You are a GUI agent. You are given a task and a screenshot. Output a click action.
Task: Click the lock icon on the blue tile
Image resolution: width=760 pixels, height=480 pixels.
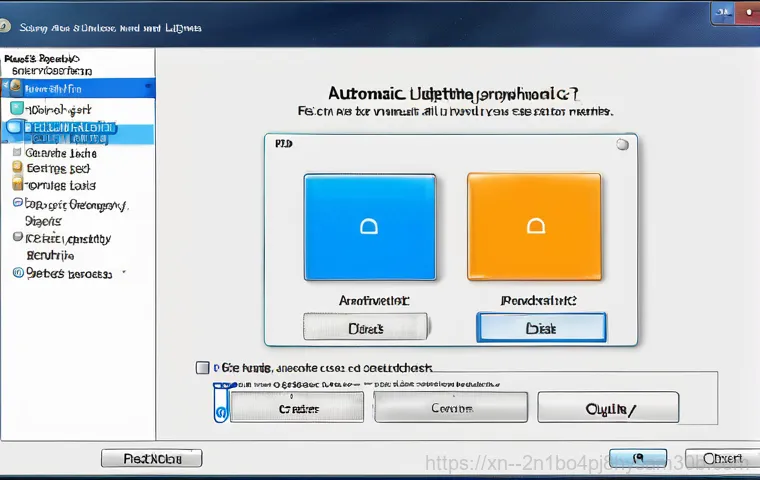(369, 227)
